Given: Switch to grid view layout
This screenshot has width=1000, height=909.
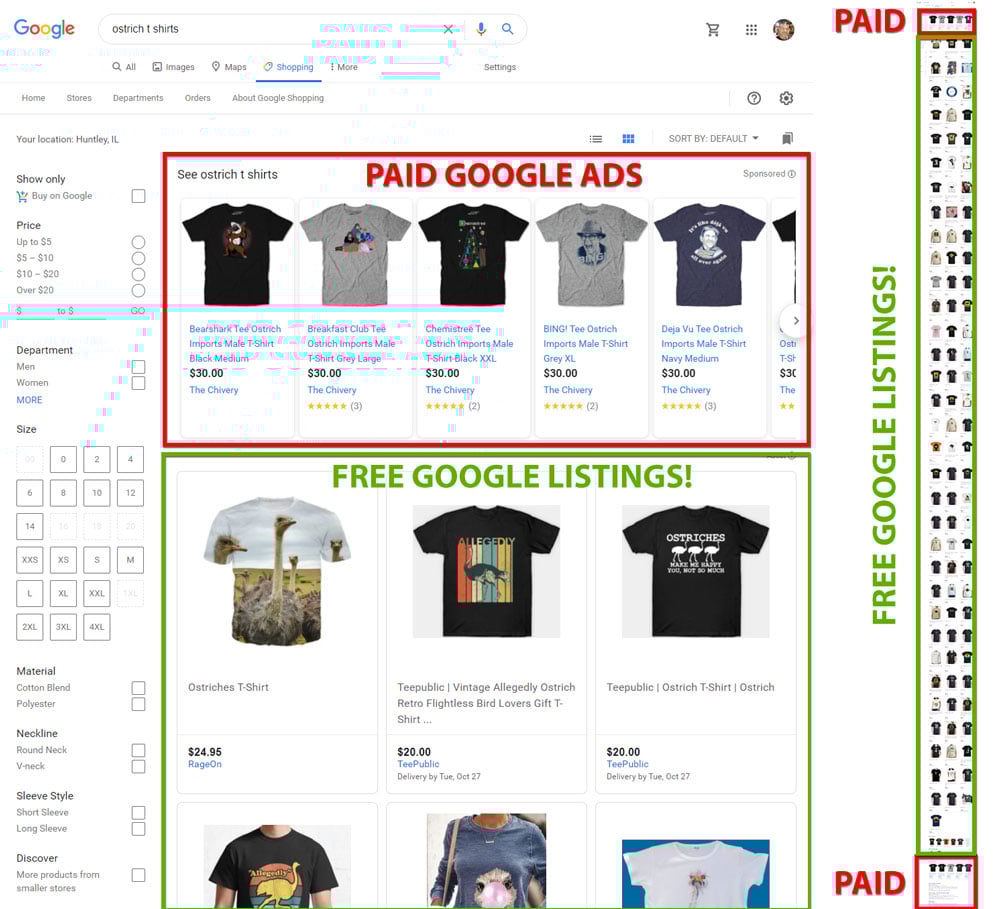Looking at the screenshot, I should pyautogui.click(x=628, y=138).
